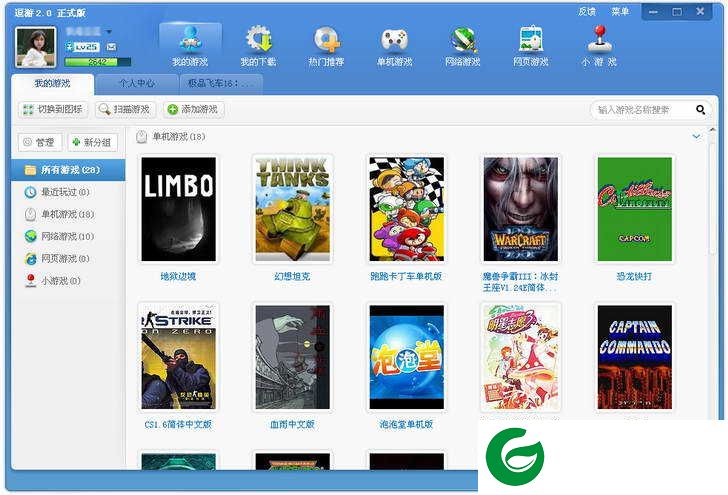Click the experience progress bar

[x=98, y=62]
